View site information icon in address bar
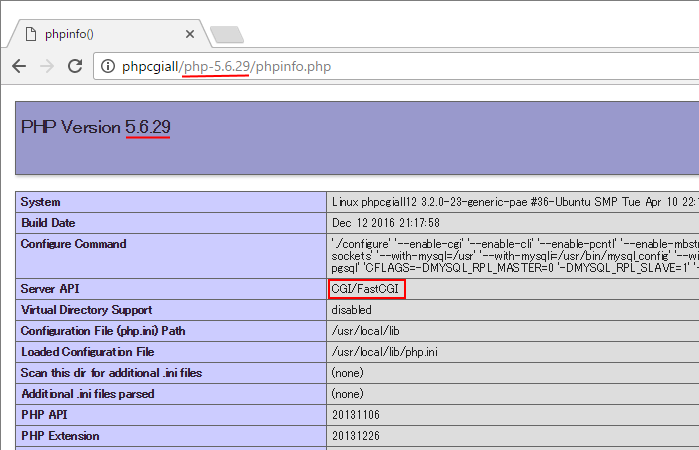The height and width of the screenshot is (450, 699). pos(107,66)
